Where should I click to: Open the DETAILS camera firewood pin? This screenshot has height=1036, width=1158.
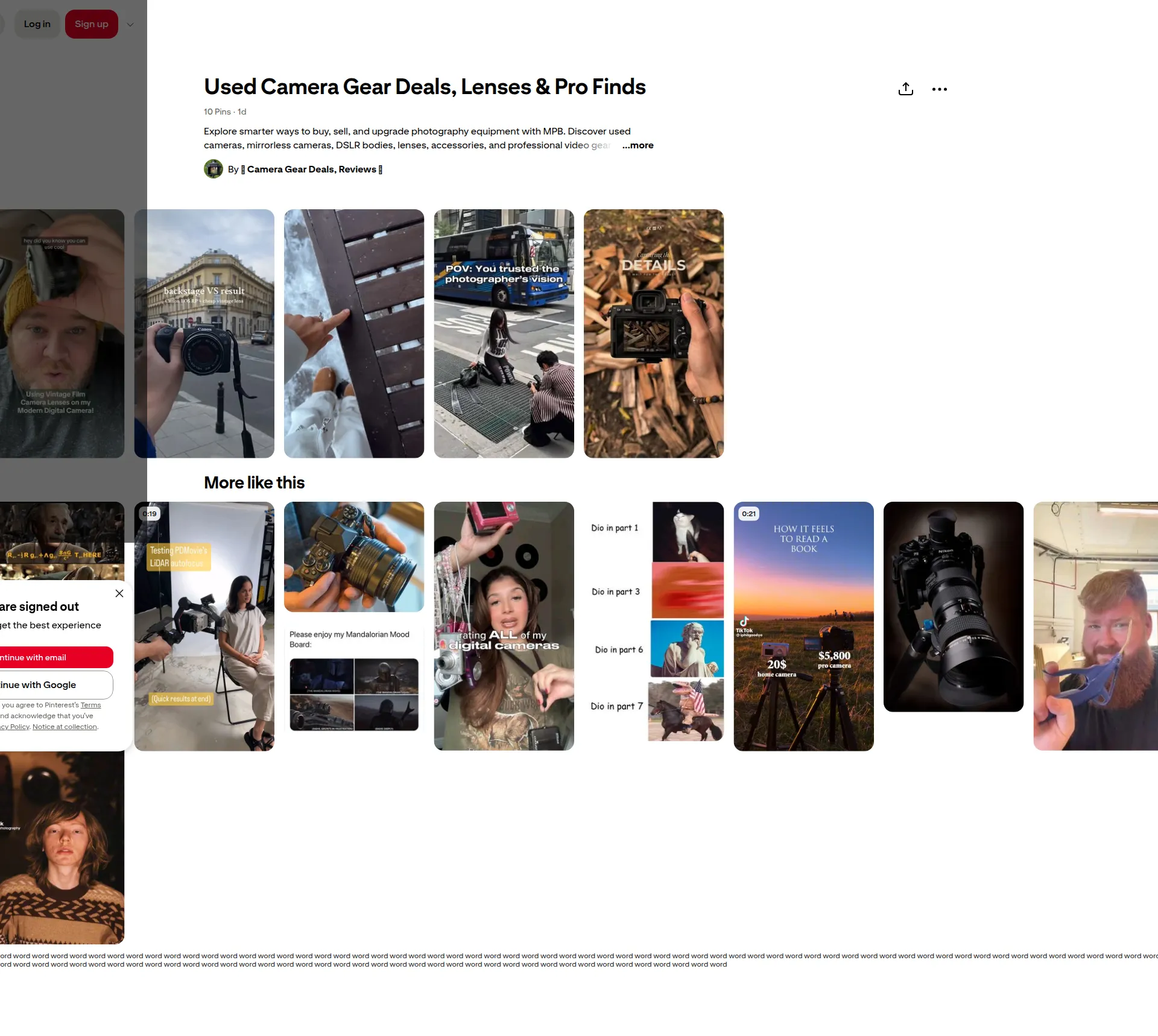point(654,333)
